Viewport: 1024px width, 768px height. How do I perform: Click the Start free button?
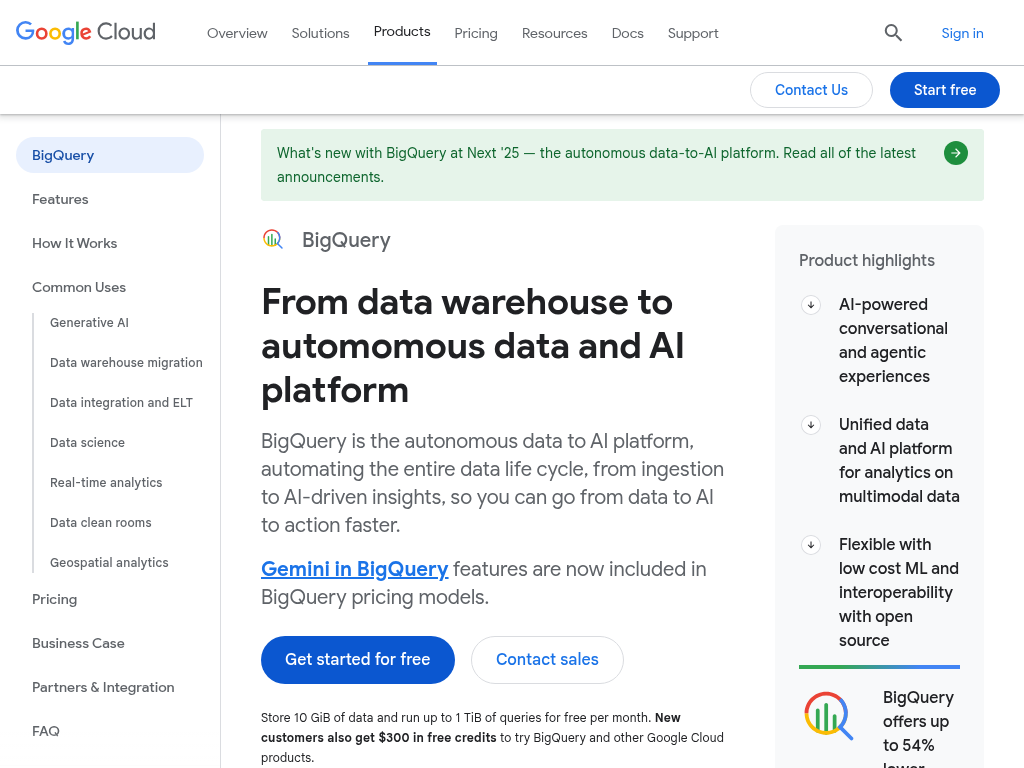[x=944, y=90]
